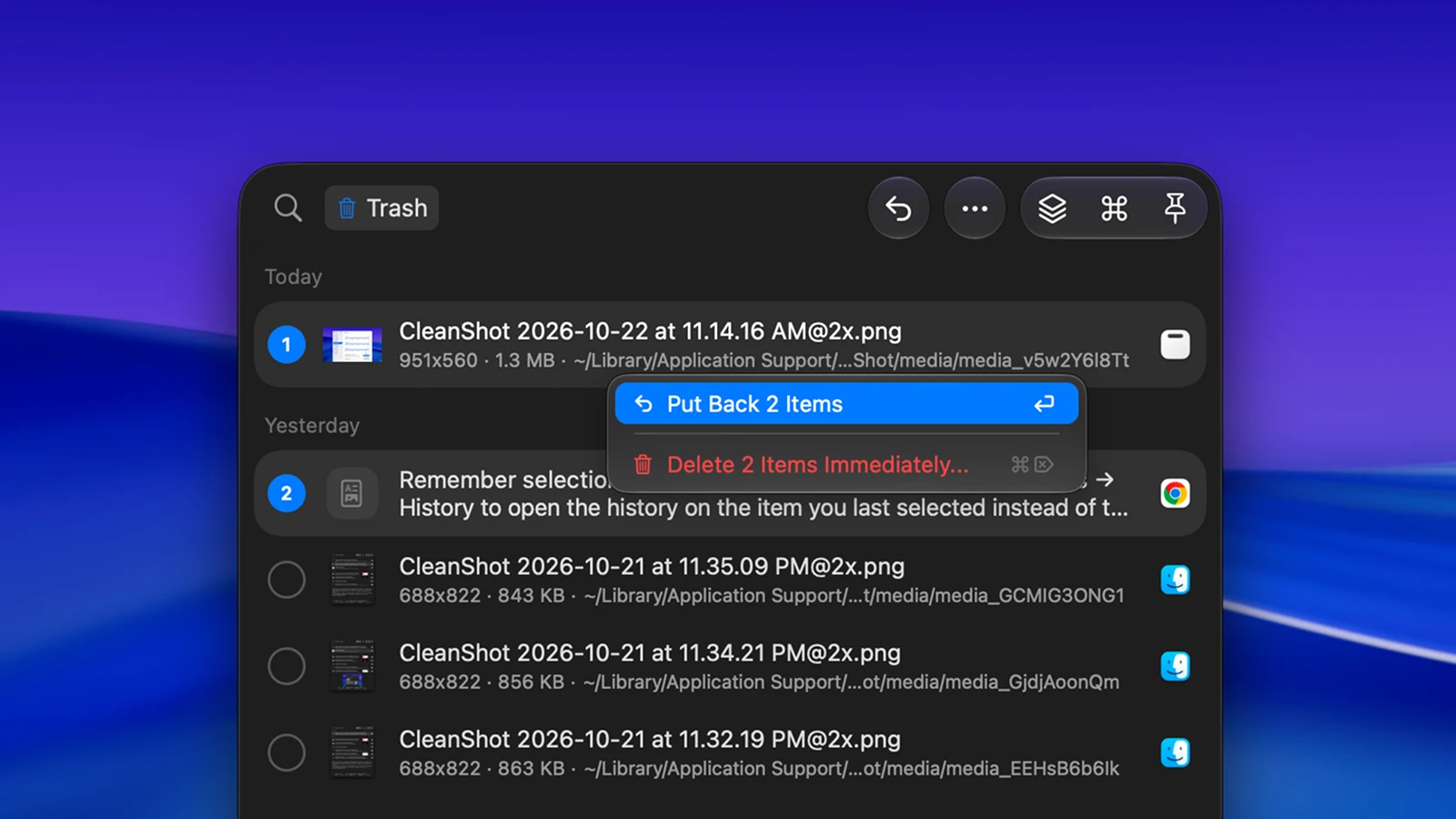Click Finder icon on 11.34.21 PM row

point(1175,666)
